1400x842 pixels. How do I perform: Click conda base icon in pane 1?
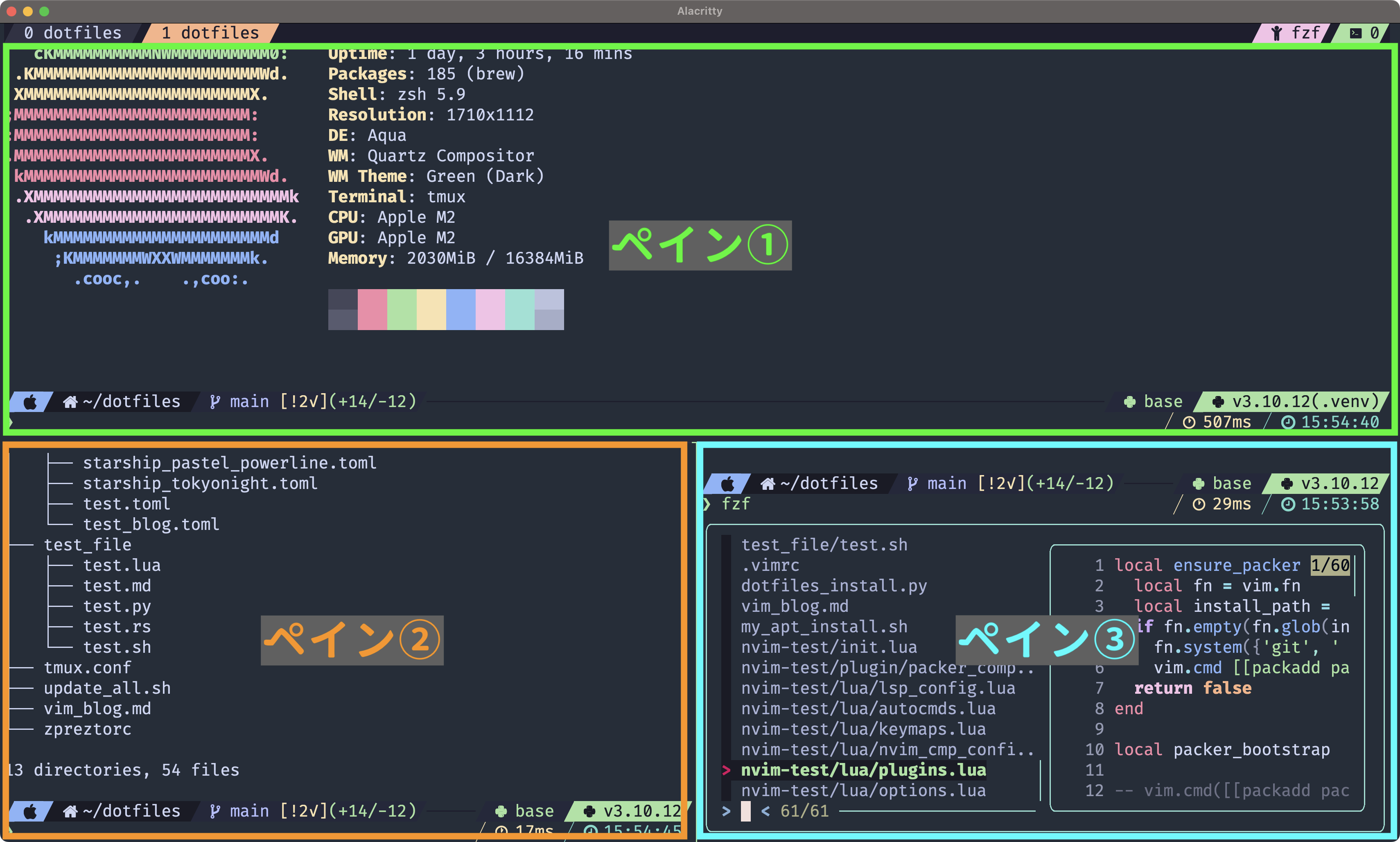pos(1129,402)
